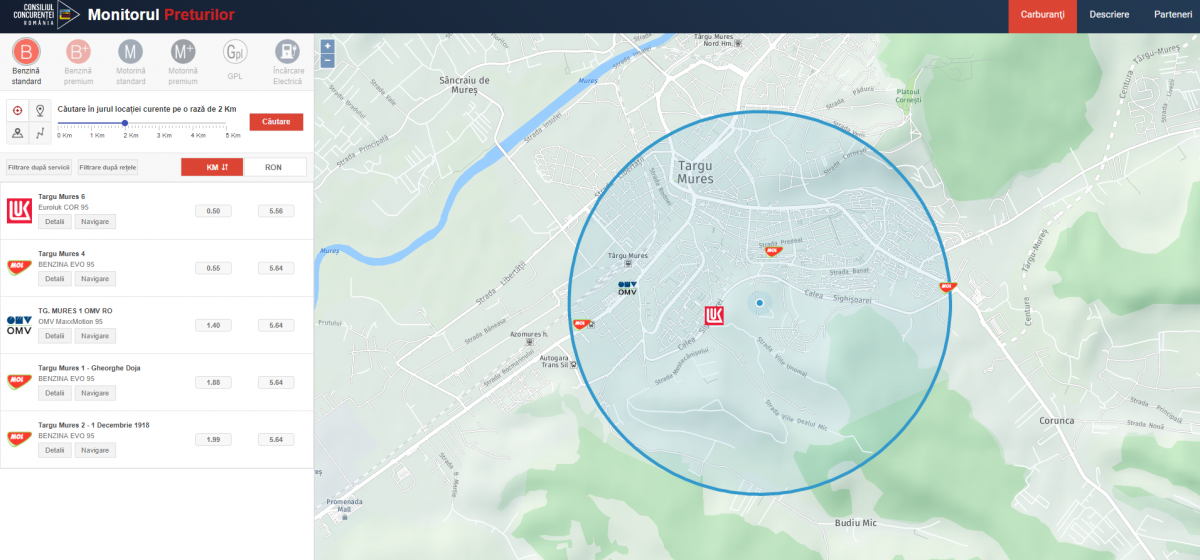Open Detalii for Targu Mures 6
The height and width of the screenshot is (560, 1200).
pyautogui.click(x=55, y=222)
